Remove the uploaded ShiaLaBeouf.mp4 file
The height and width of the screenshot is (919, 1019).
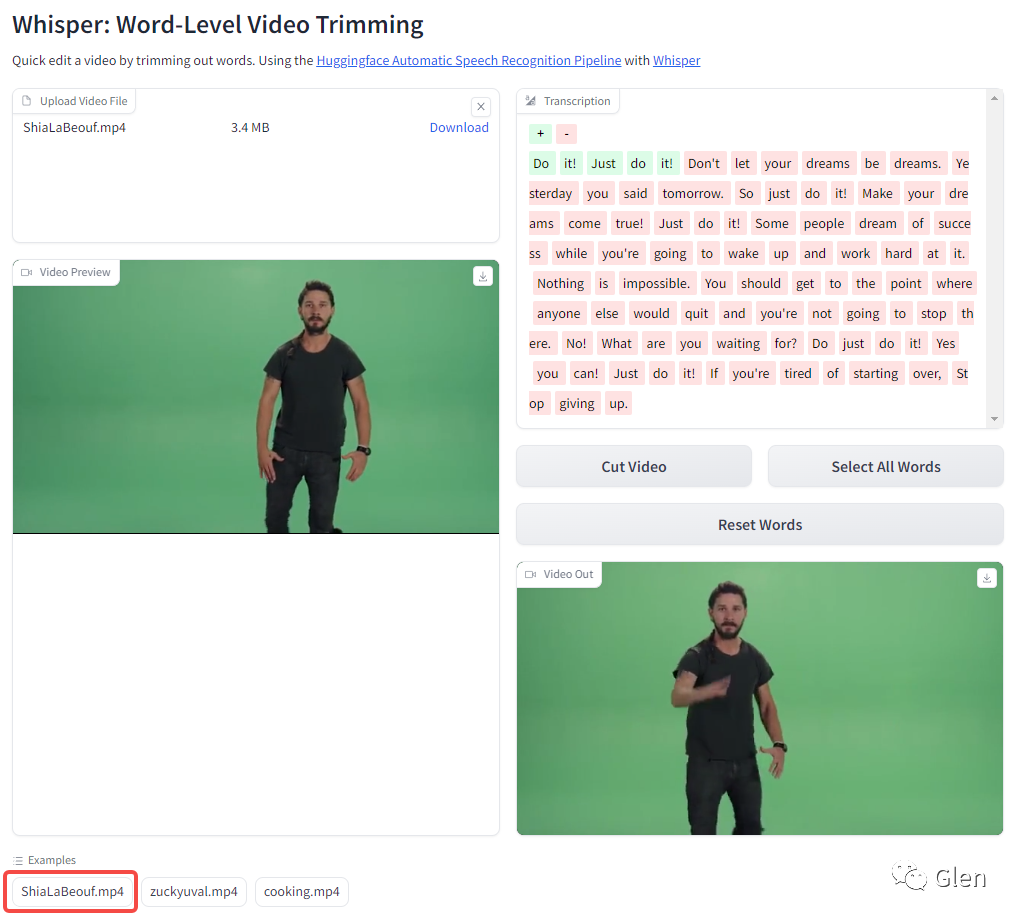480,107
